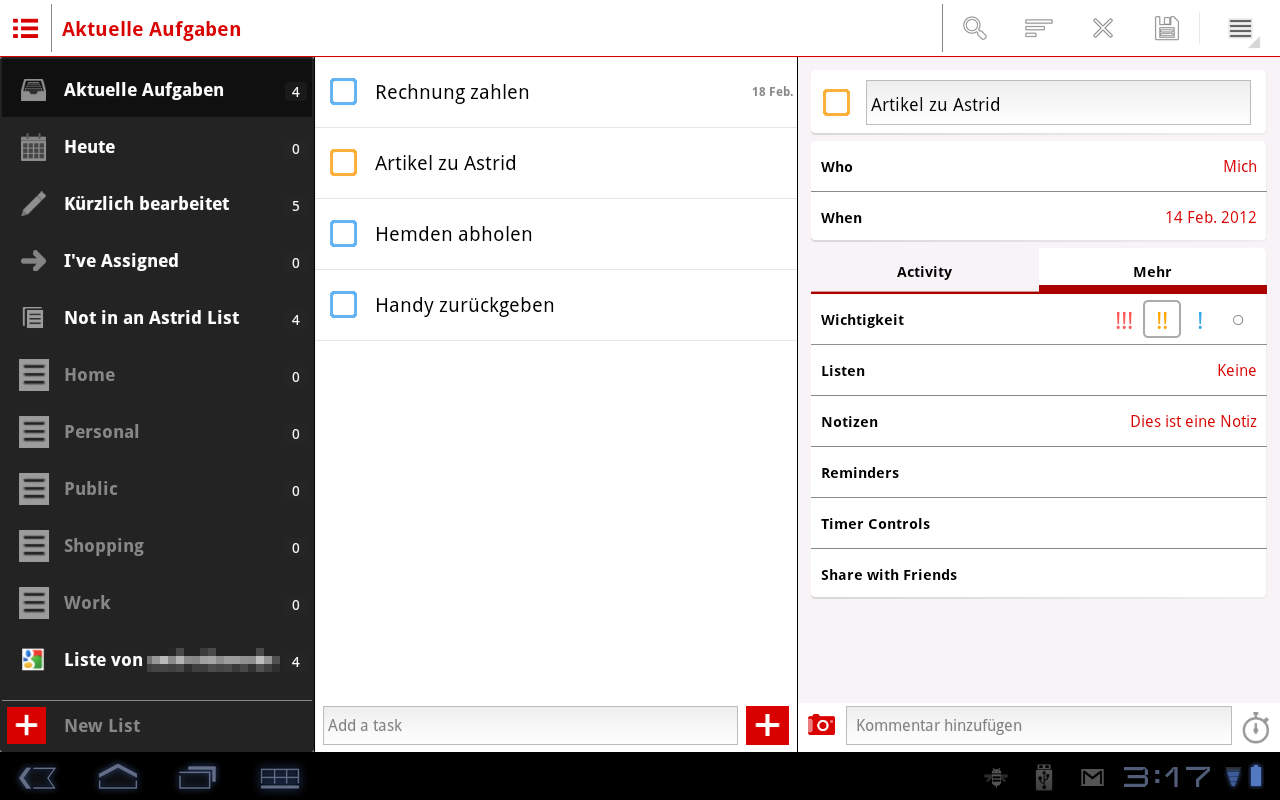Focus the Add a task field
The image size is (1280, 800).
530,725
